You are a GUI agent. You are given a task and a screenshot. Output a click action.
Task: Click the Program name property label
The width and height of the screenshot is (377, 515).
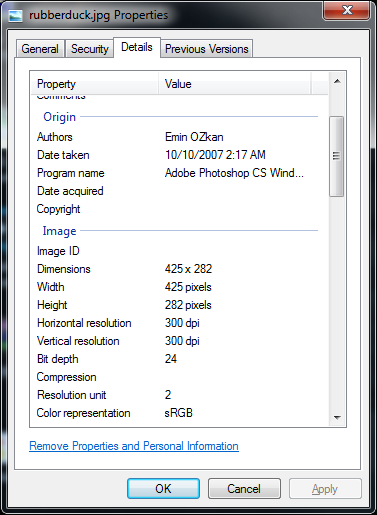click(x=71, y=173)
